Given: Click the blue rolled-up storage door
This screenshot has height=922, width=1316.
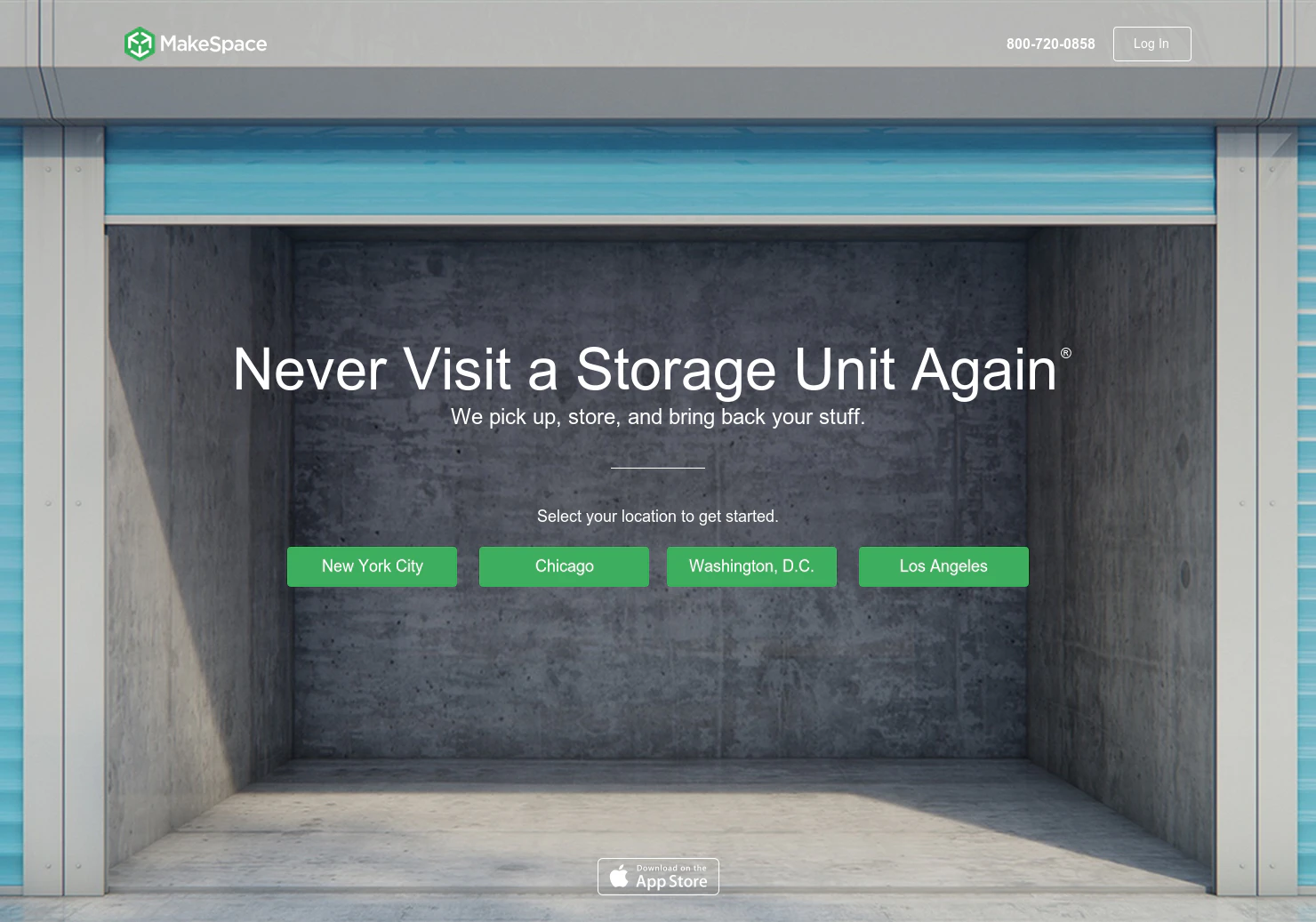Looking at the screenshot, I should (x=660, y=172).
